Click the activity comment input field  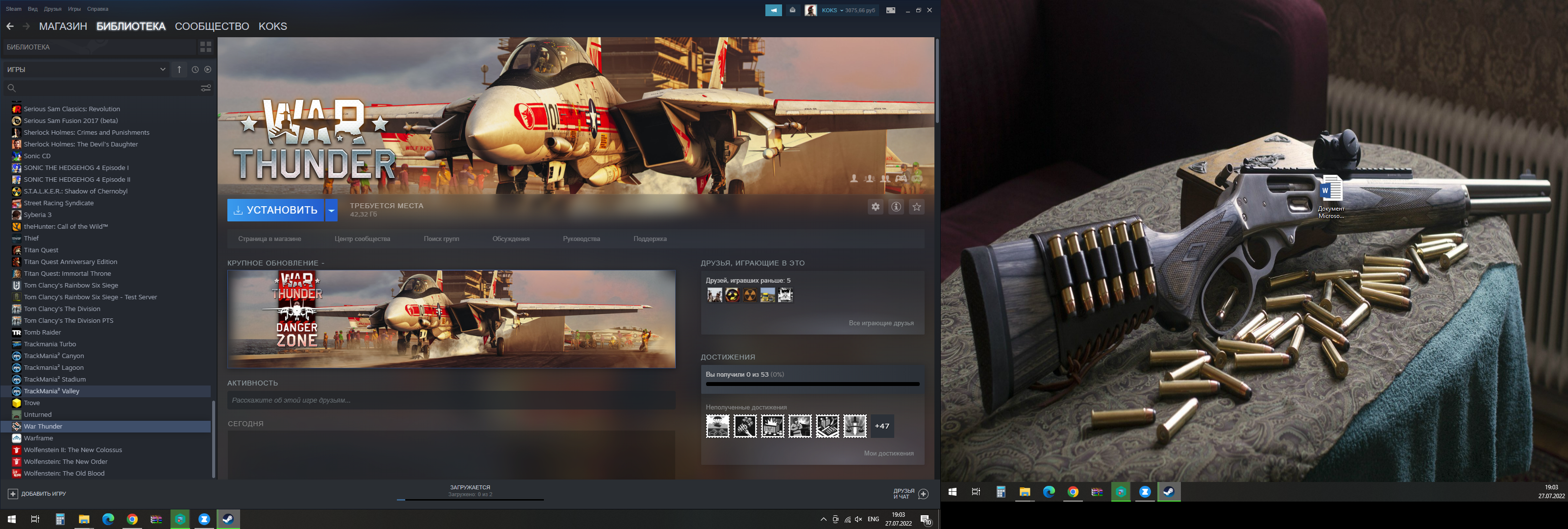point(451,400)
